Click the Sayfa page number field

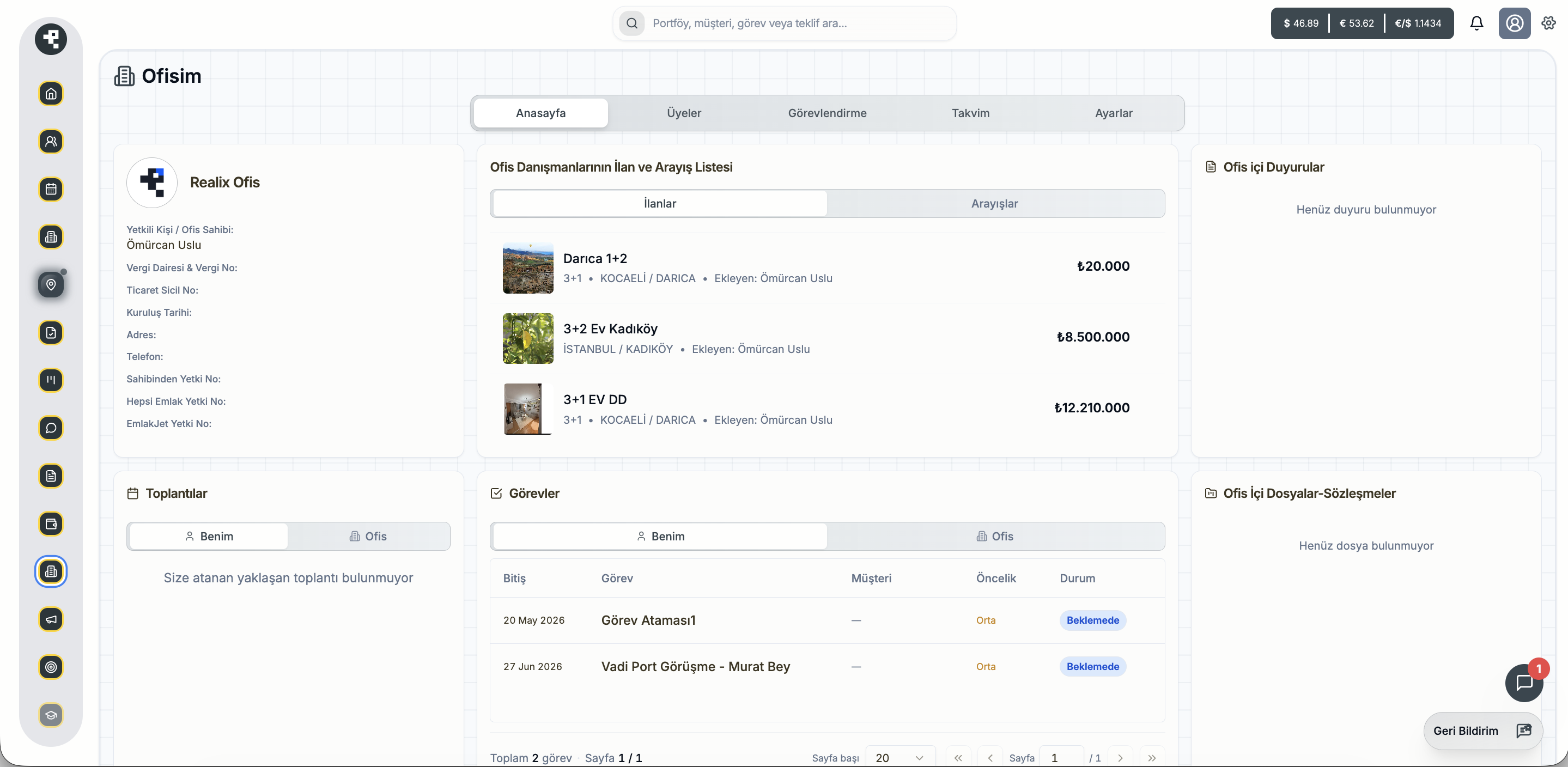[1061, 758]
